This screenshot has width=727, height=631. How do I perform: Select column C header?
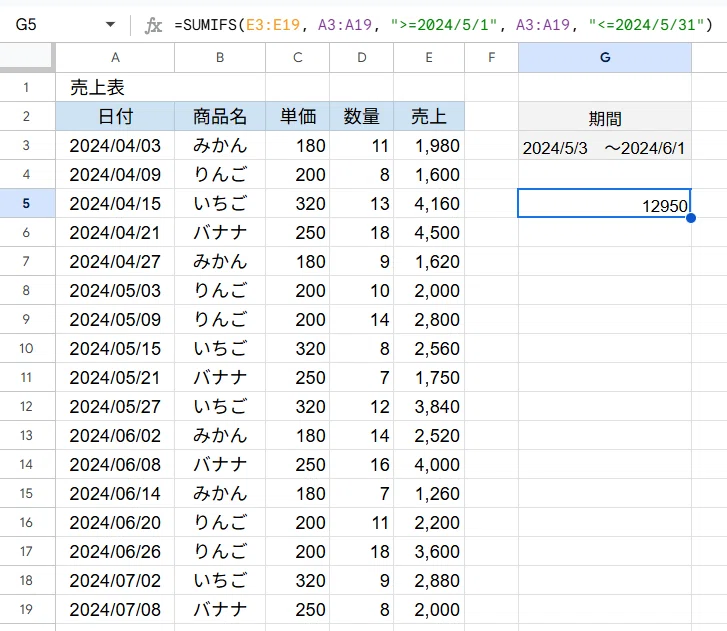pos(297,57)
